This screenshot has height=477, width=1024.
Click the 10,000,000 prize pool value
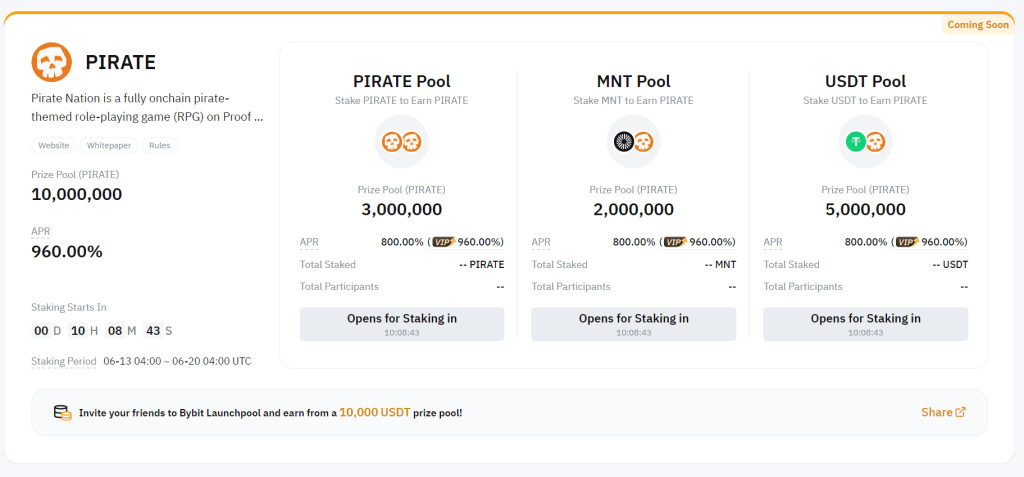point(76,195)
